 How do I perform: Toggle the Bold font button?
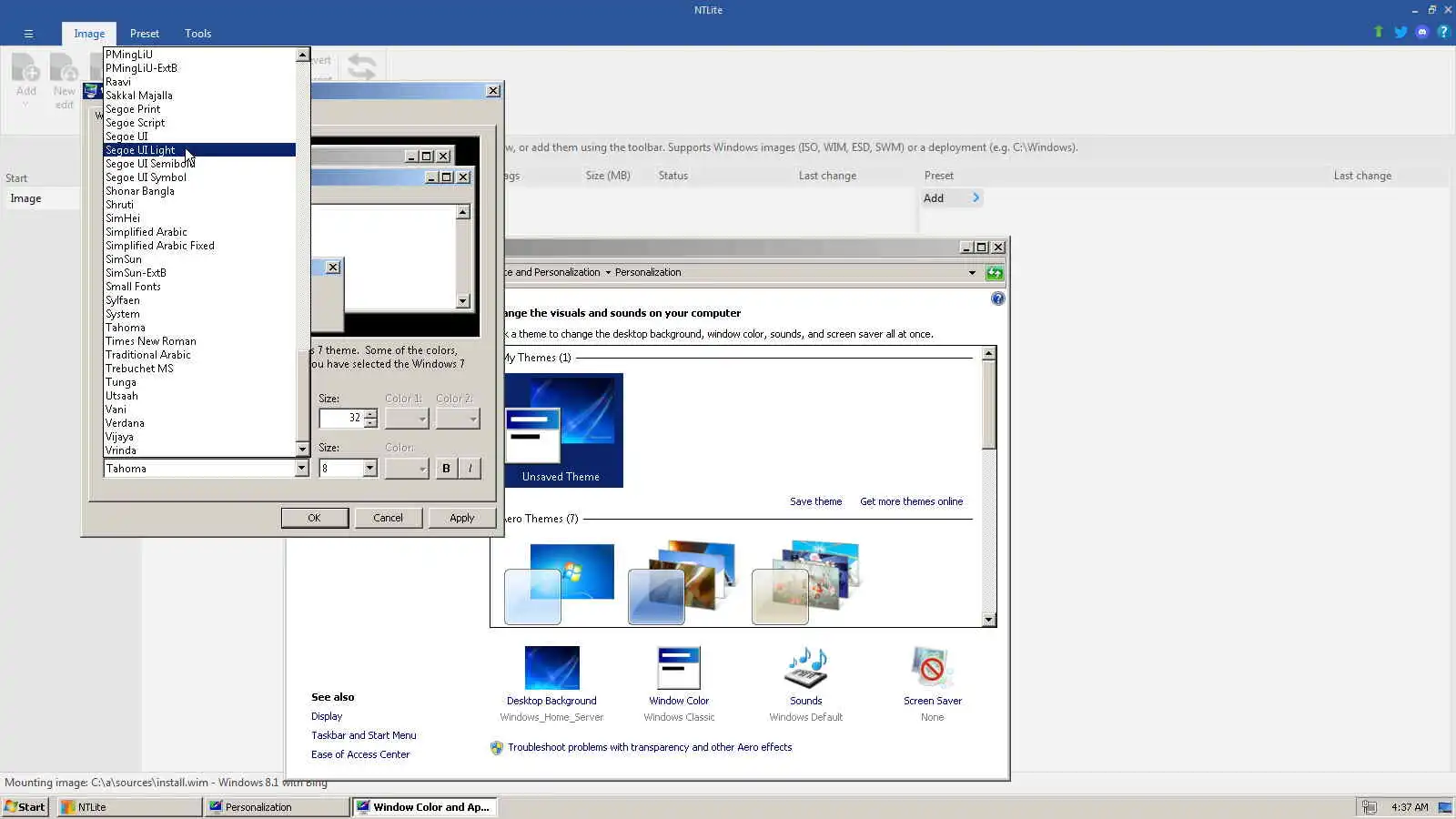tap(446, 469)
